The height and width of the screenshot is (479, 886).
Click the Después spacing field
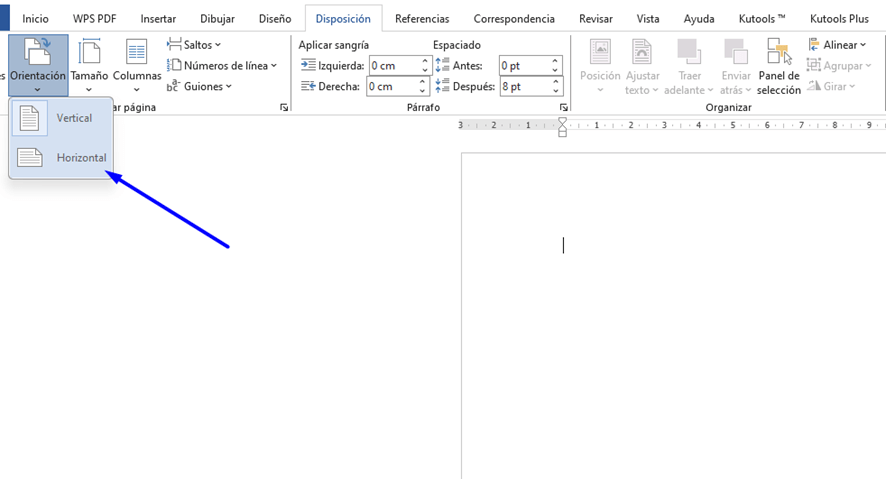[525, 86]
